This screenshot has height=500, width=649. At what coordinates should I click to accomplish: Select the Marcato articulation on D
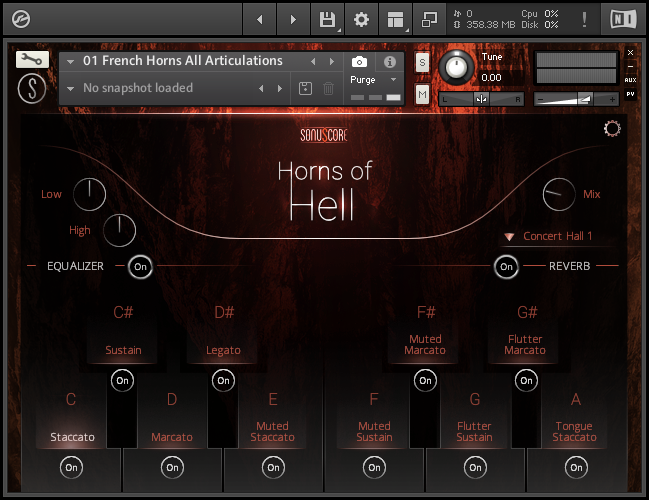172,437
